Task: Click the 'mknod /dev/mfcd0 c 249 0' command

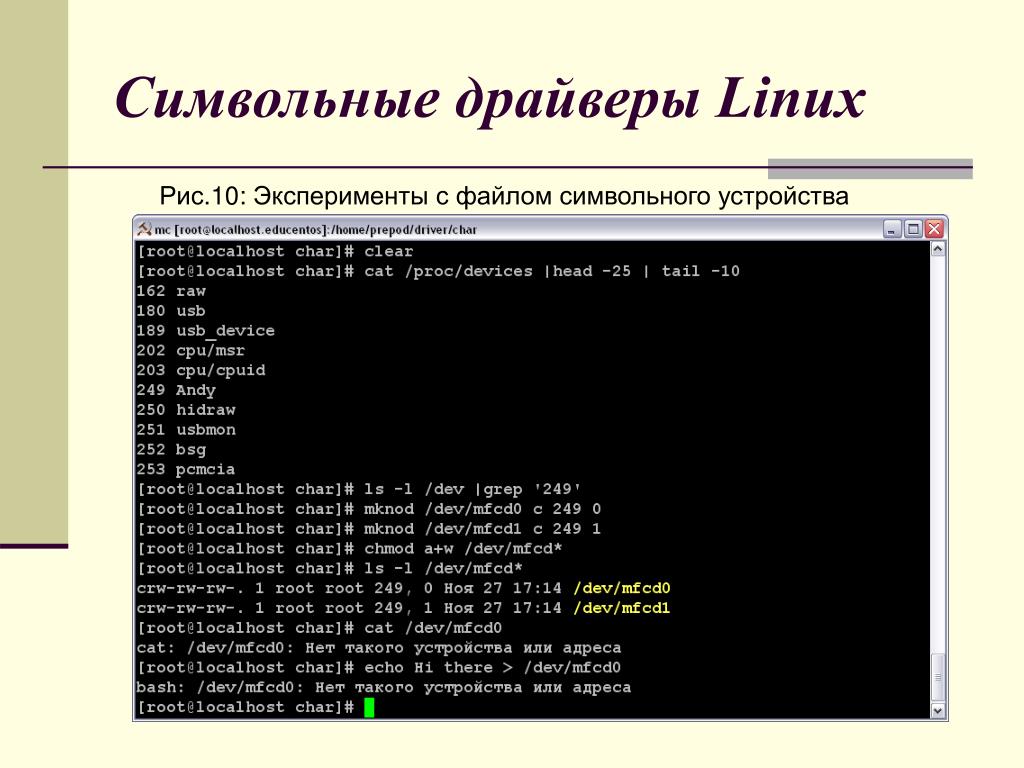Action: click(483, 509)
